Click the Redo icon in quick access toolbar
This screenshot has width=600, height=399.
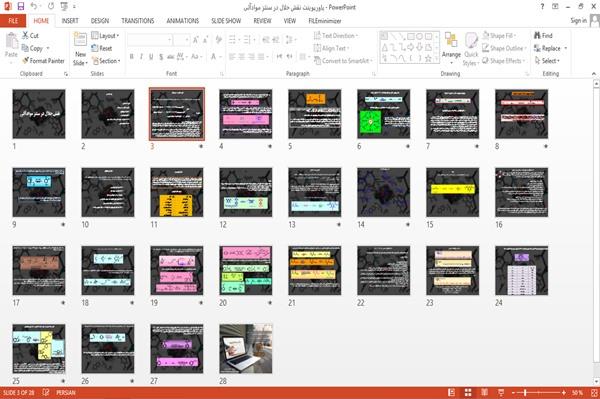tap(51, 6)
